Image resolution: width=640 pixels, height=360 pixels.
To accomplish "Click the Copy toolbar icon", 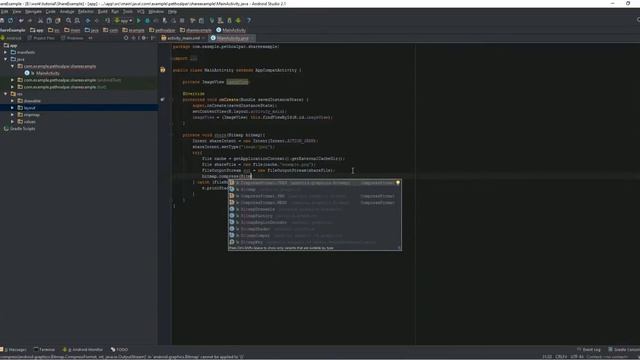I will point(49,20).
